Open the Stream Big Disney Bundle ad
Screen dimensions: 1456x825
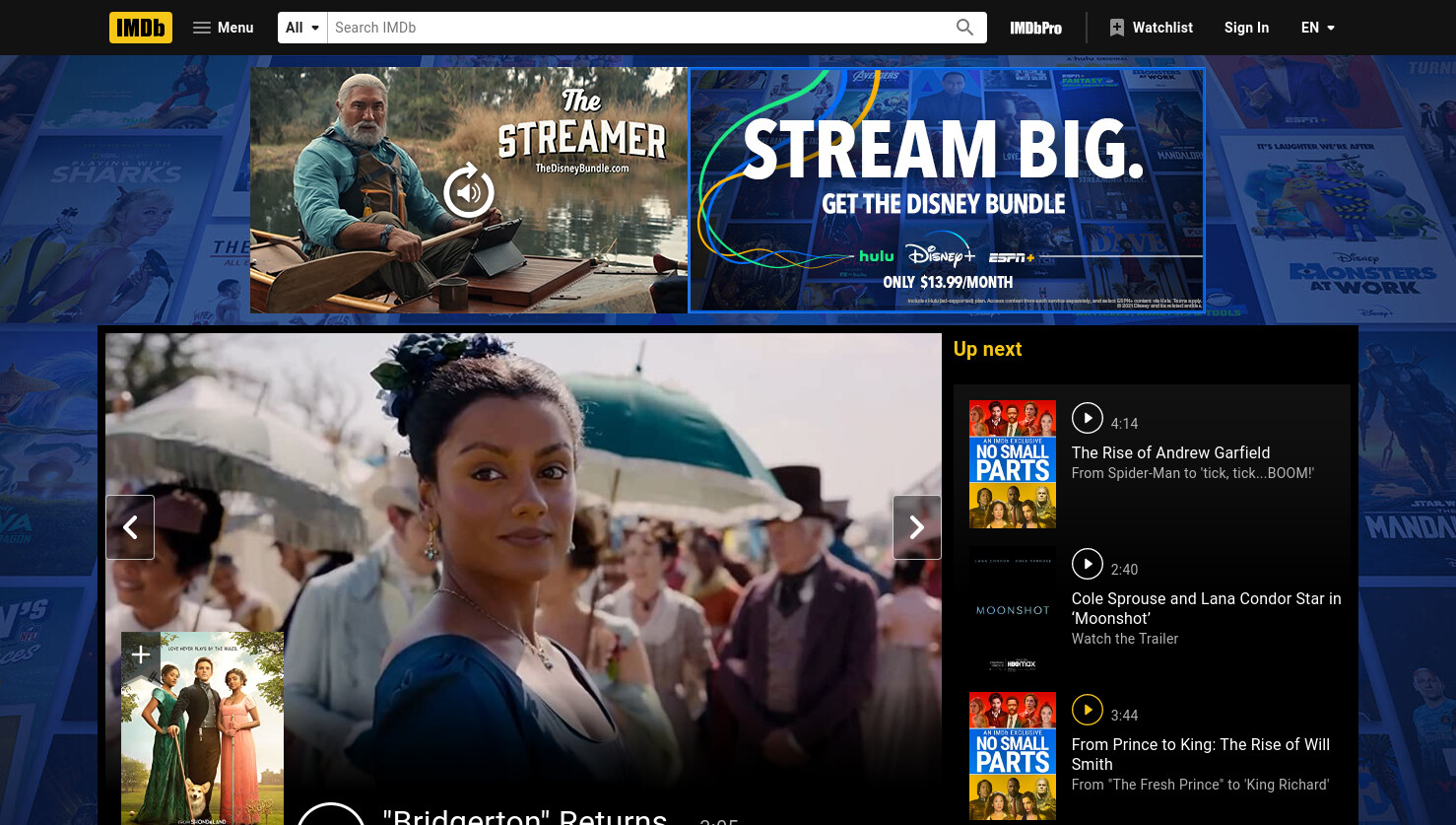[x=946, y=190]
